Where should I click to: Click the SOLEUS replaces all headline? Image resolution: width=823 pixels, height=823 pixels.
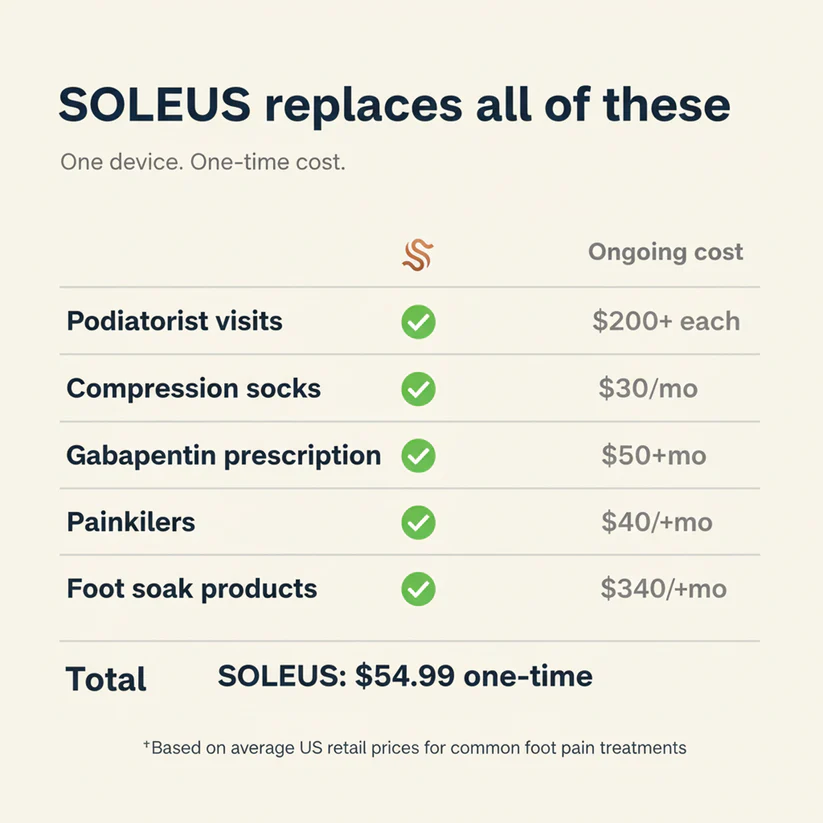394,105
